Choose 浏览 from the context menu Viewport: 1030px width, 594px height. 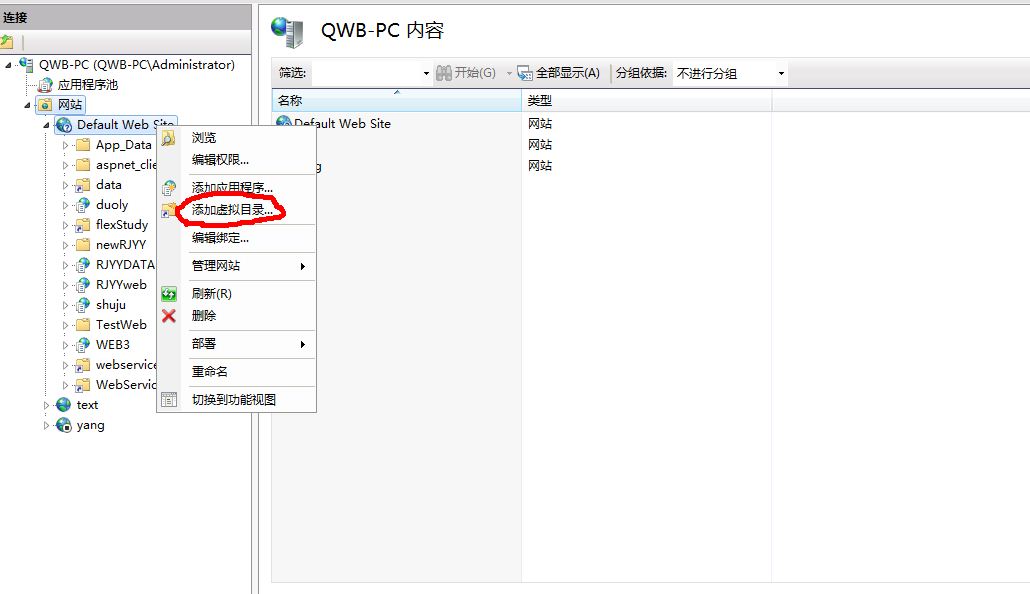coord(236,137)
